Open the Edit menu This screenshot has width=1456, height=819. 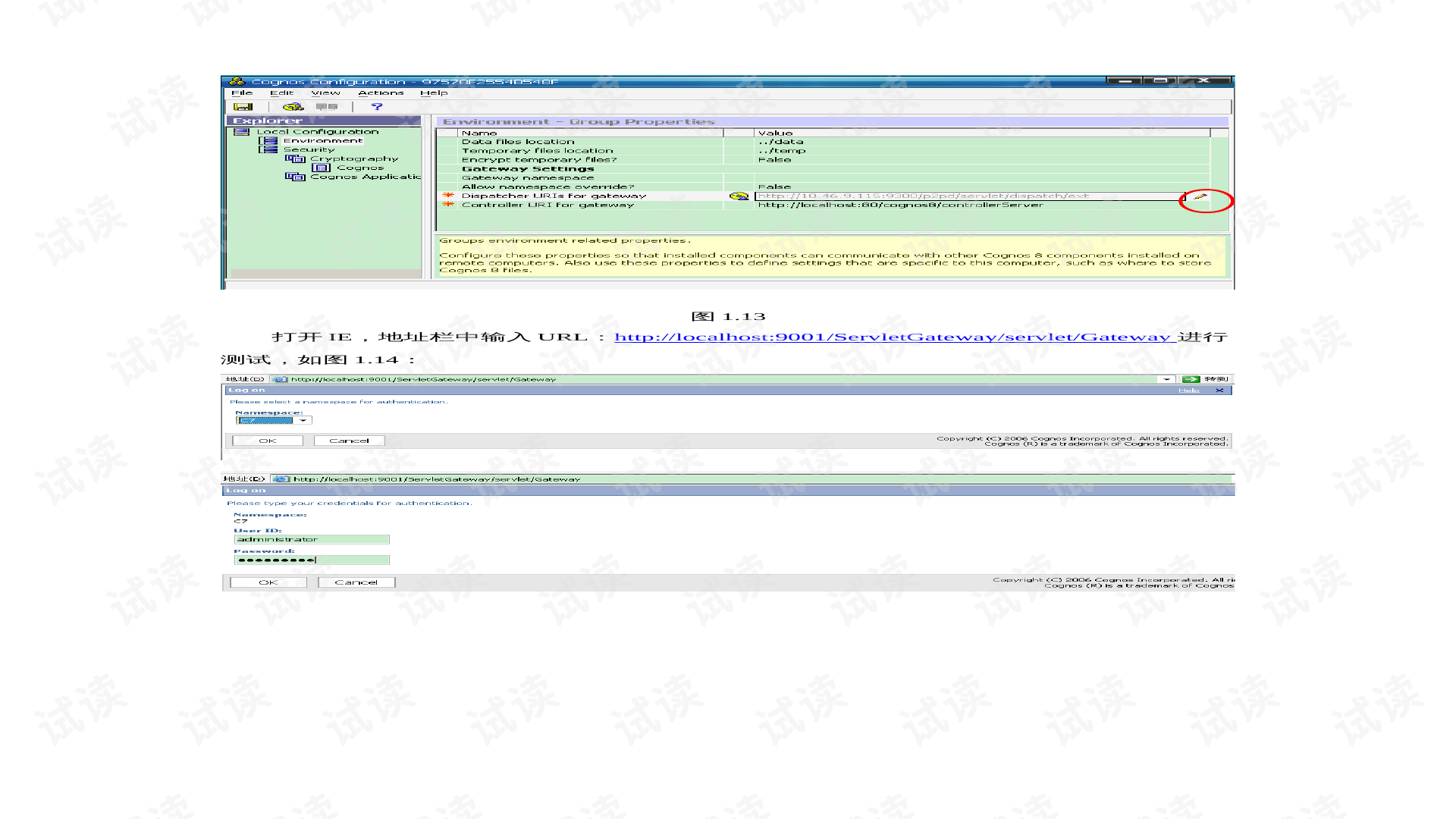click(x=281, y=93)
